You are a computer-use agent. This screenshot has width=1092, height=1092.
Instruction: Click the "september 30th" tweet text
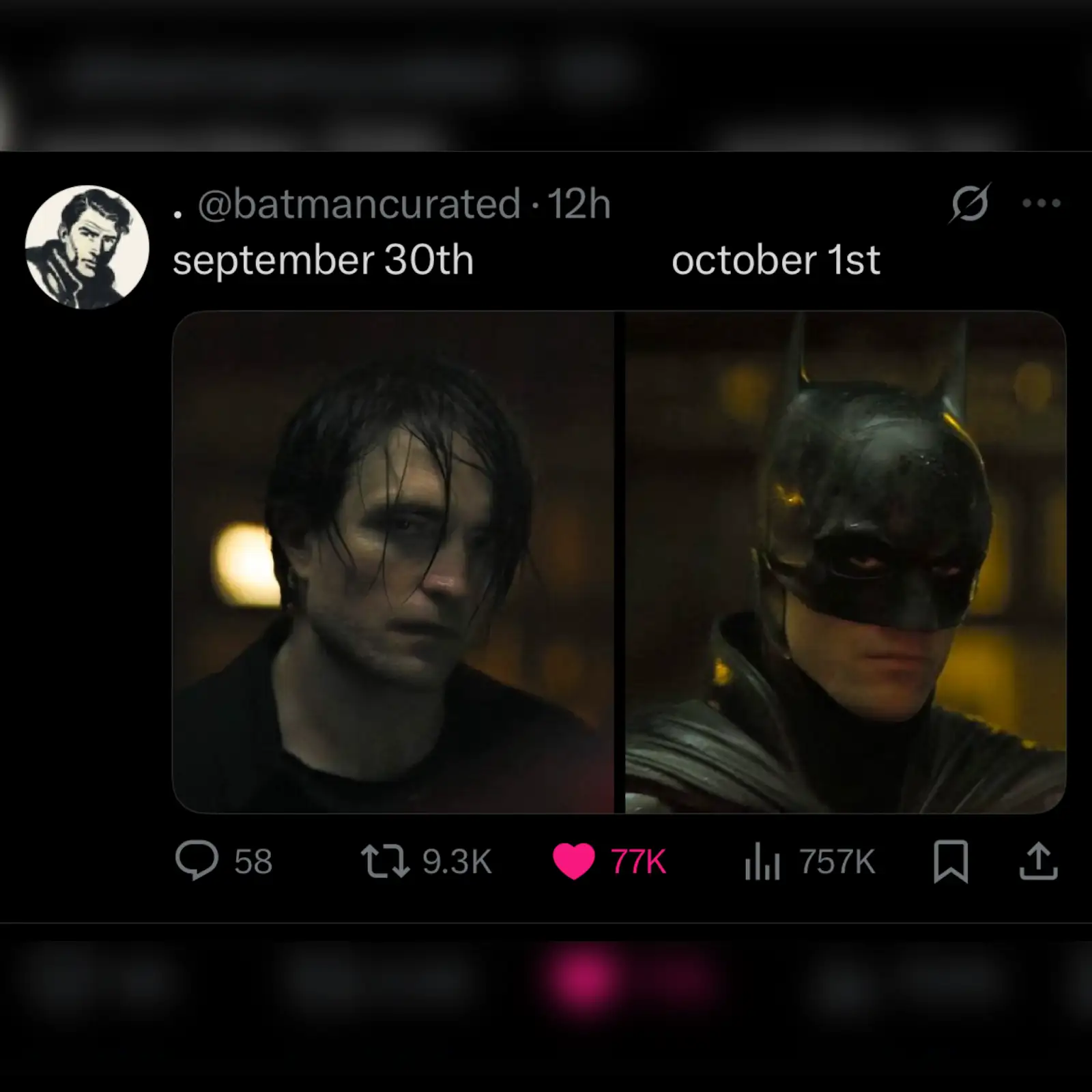[323, 261]
